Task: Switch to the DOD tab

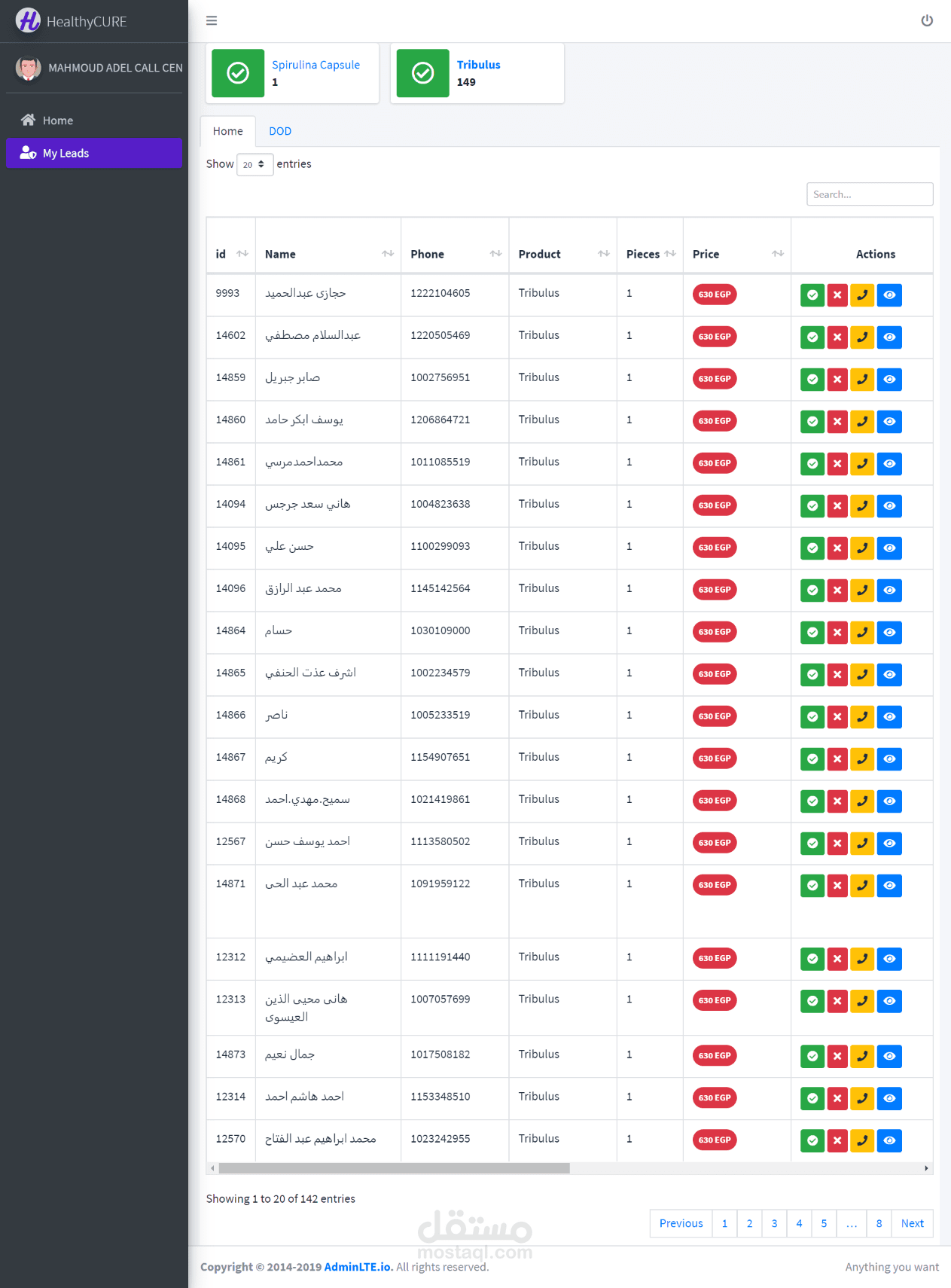Action: [280, 131]
